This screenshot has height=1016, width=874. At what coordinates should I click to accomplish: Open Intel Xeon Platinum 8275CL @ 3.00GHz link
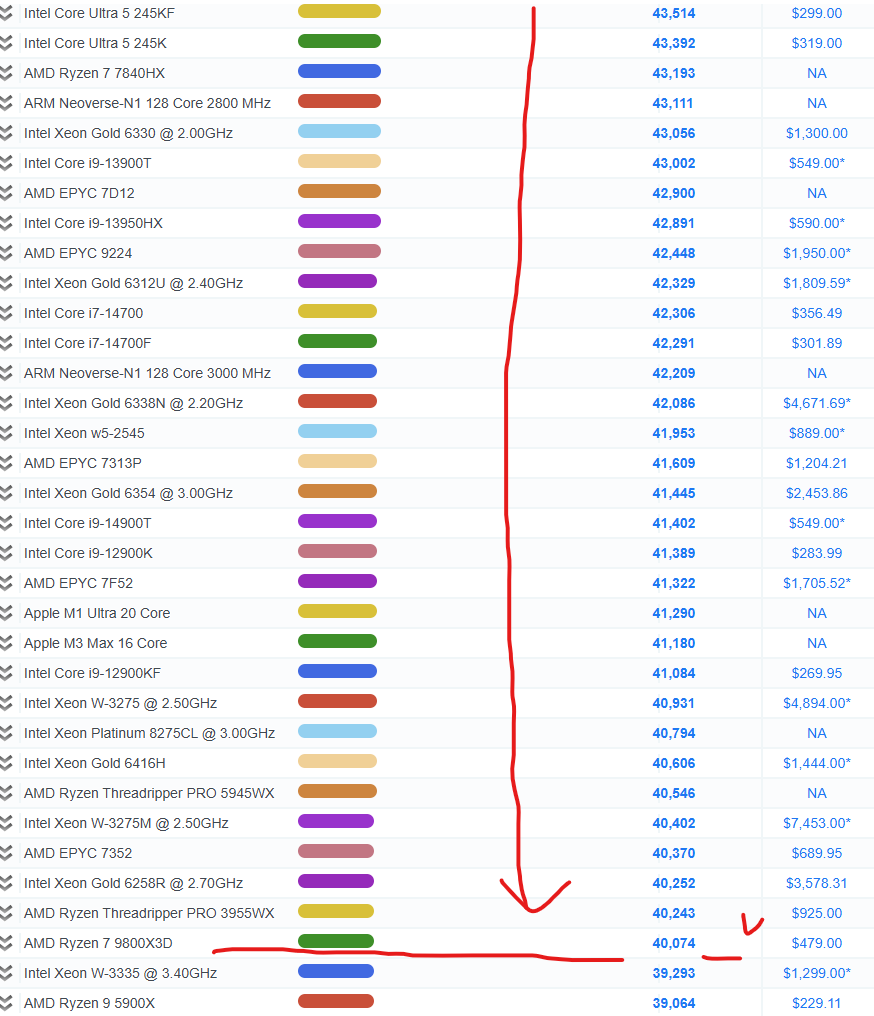coord(150,733)
